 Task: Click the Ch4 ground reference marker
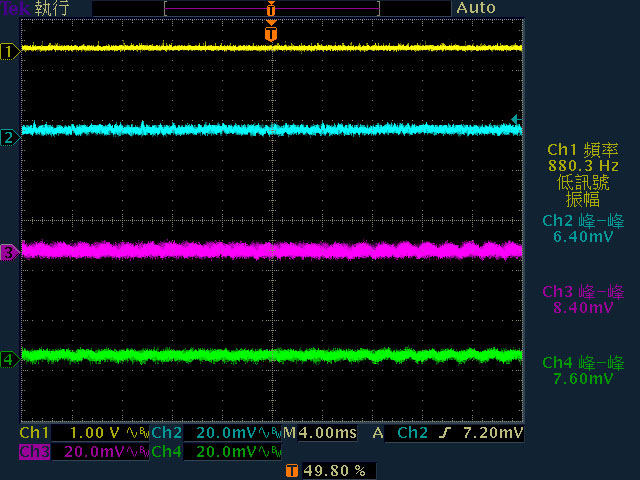coord(10,360)
